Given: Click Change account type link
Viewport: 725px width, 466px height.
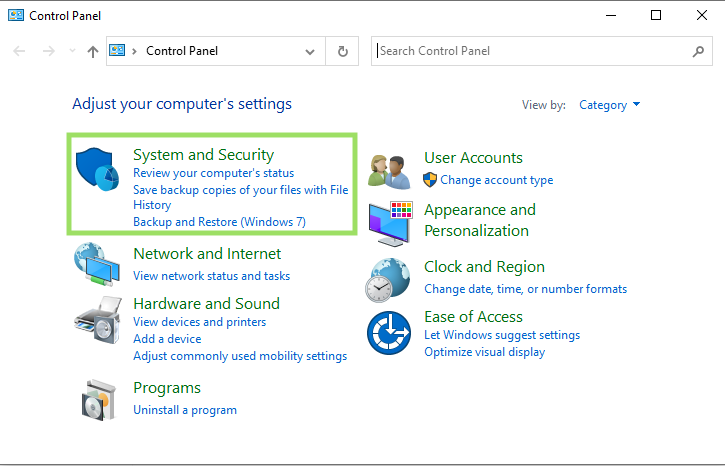Looking at the screenshot, I should pos(497,180).
